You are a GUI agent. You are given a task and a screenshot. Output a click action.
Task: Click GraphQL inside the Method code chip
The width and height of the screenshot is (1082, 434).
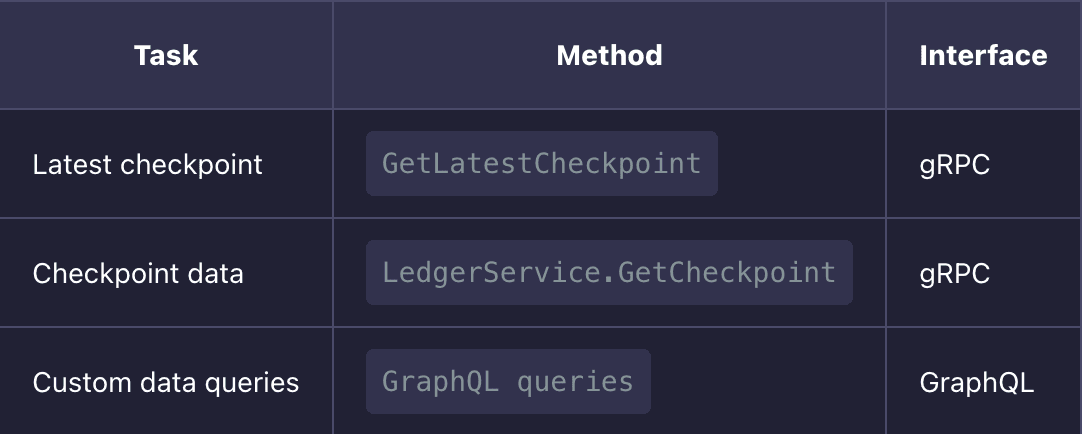pos(441,381)
